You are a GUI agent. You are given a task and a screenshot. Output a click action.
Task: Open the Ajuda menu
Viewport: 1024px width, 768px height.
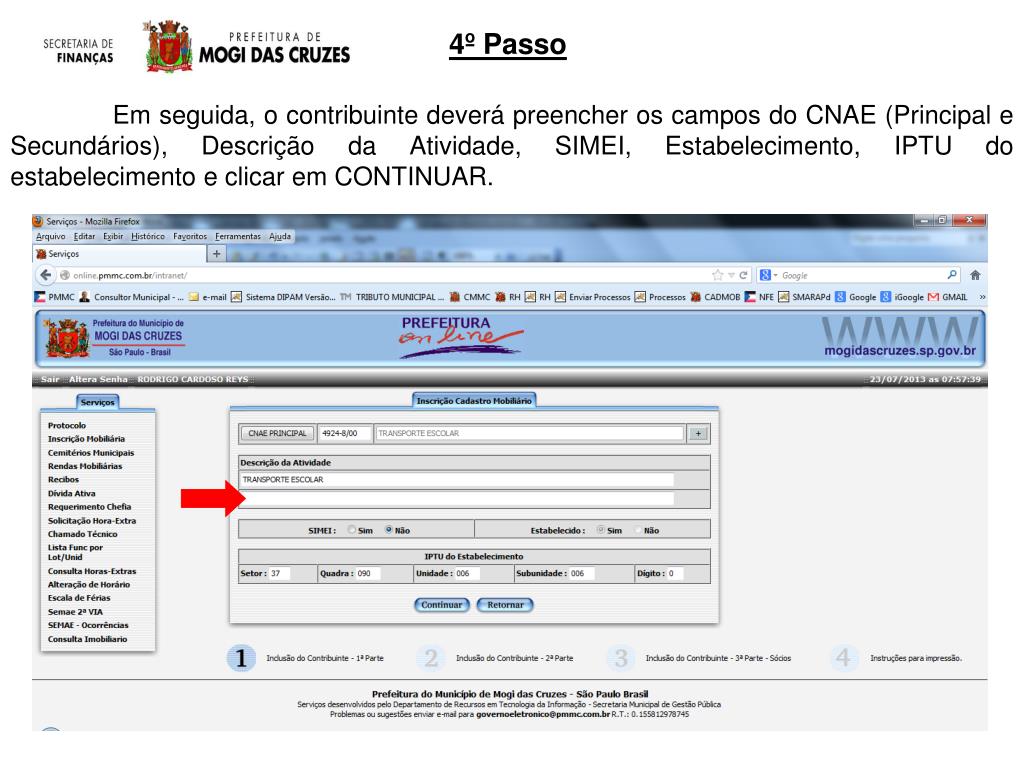coord(280,236)
